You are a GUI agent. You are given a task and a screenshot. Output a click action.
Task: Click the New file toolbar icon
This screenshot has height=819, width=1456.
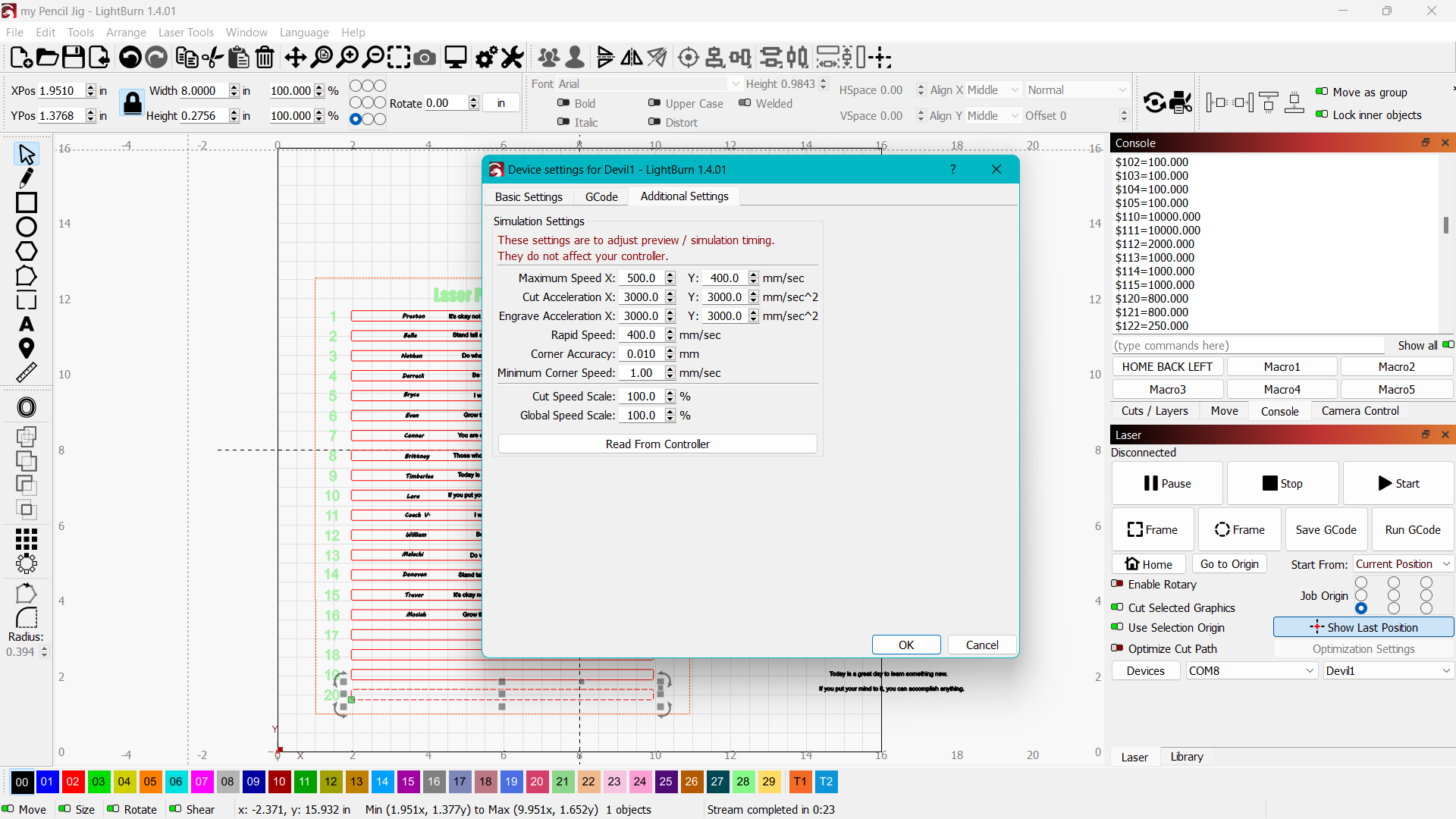(21, 57)
